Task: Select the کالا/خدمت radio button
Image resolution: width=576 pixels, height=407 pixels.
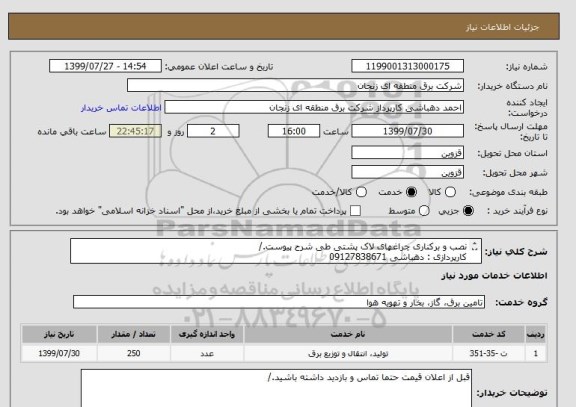Action: [x=361, y=192]
